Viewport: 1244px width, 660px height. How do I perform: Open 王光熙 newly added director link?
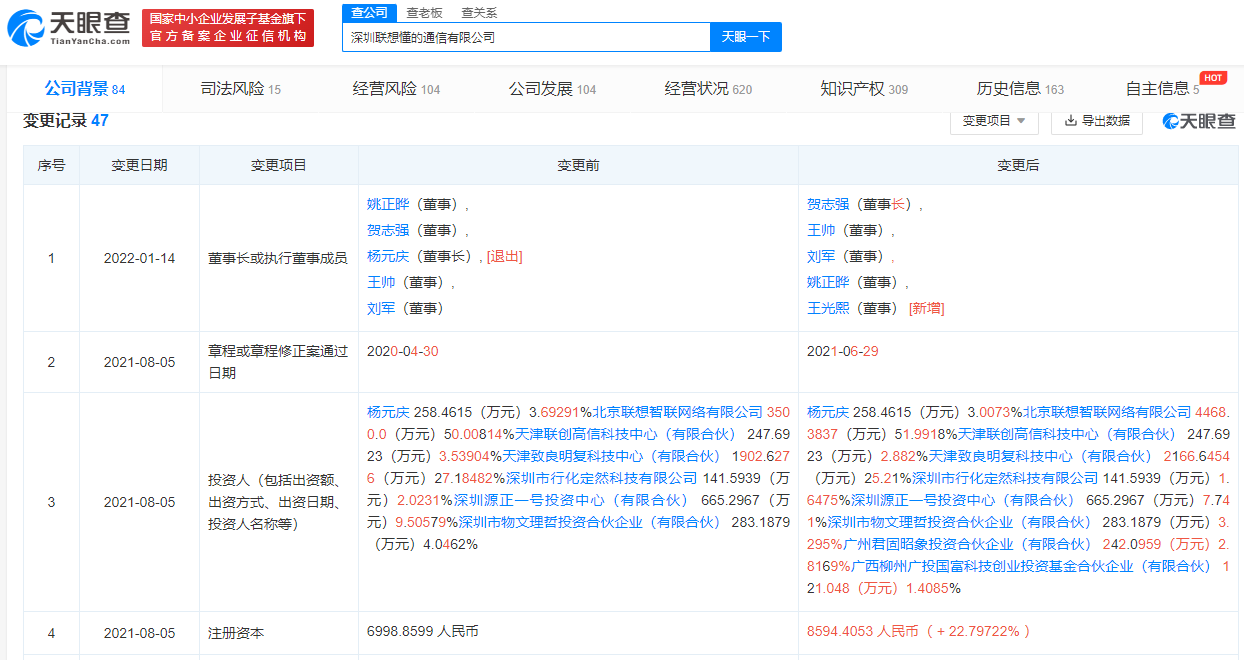[828, 308]
